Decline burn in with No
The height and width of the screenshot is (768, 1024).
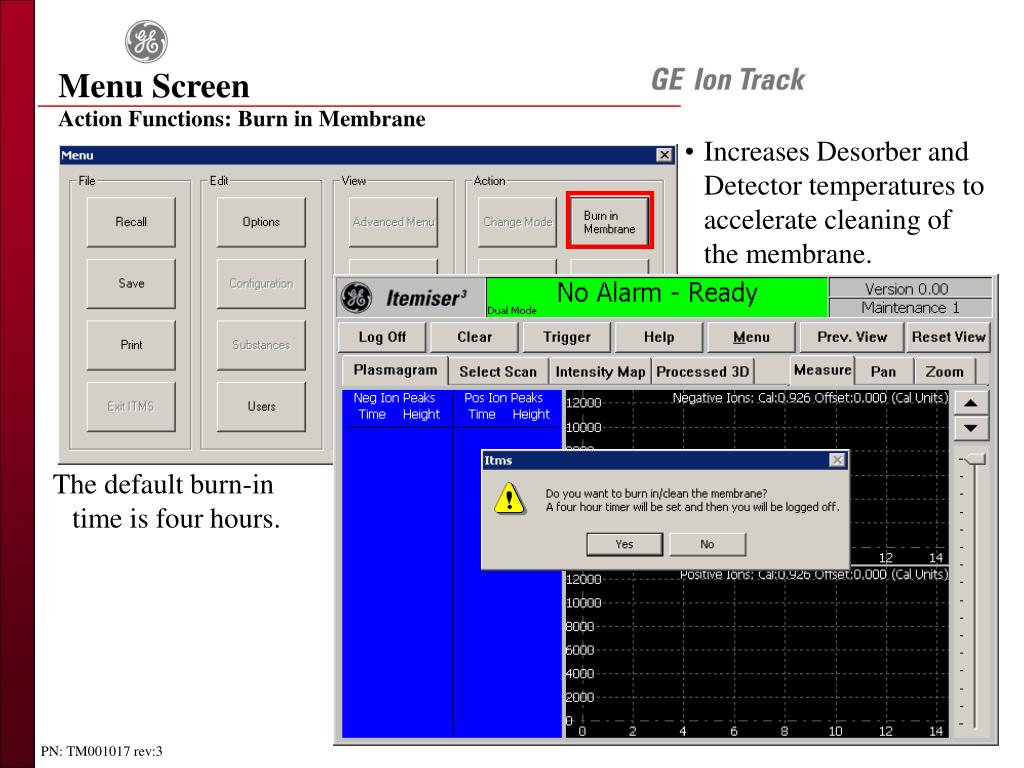707,544
